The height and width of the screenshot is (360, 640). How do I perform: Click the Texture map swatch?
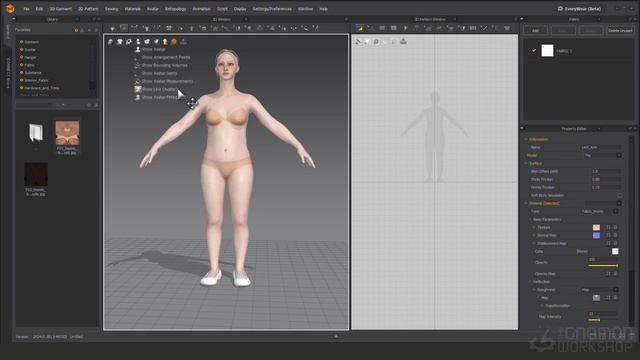[596, 227]
